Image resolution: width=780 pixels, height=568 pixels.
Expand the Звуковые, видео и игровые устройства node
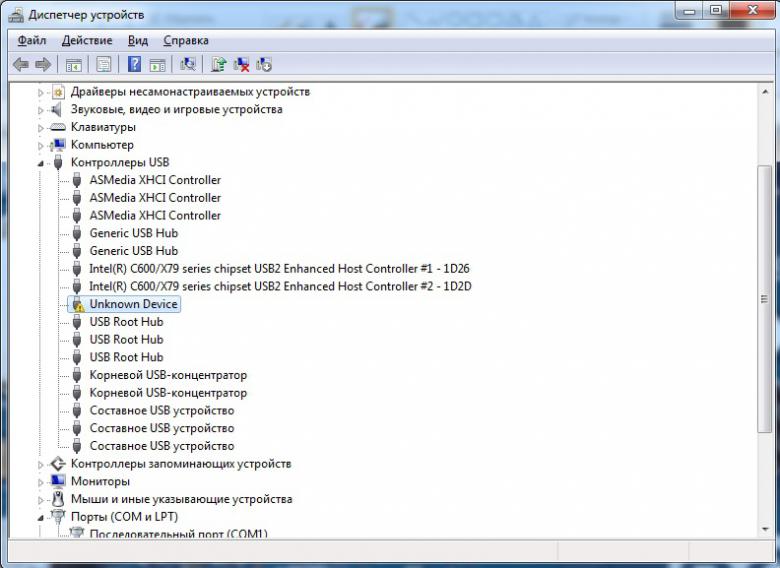point(41,110)
